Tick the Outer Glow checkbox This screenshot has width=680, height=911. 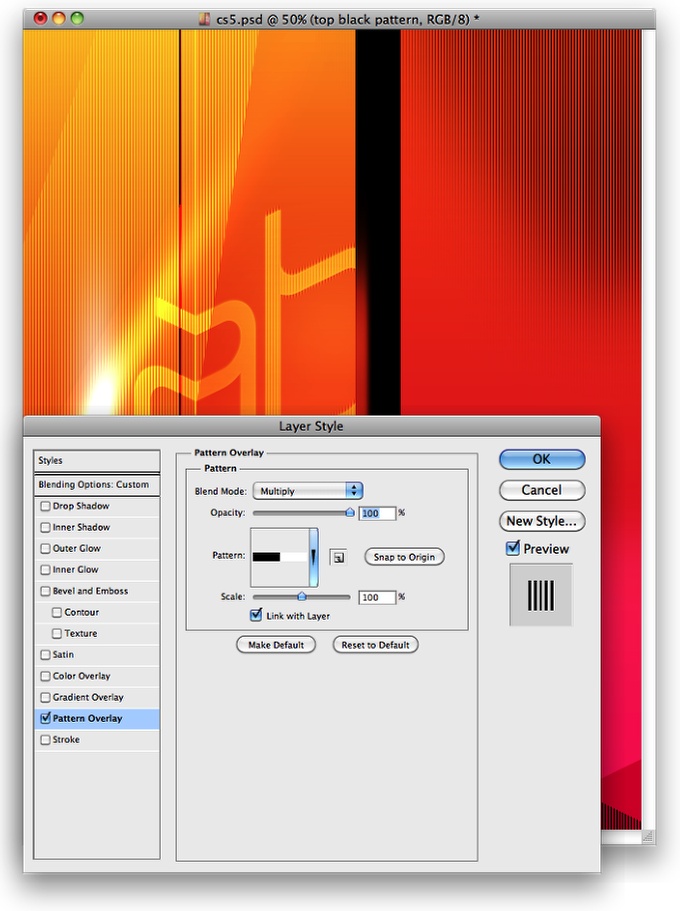click(x=45, y=548)
